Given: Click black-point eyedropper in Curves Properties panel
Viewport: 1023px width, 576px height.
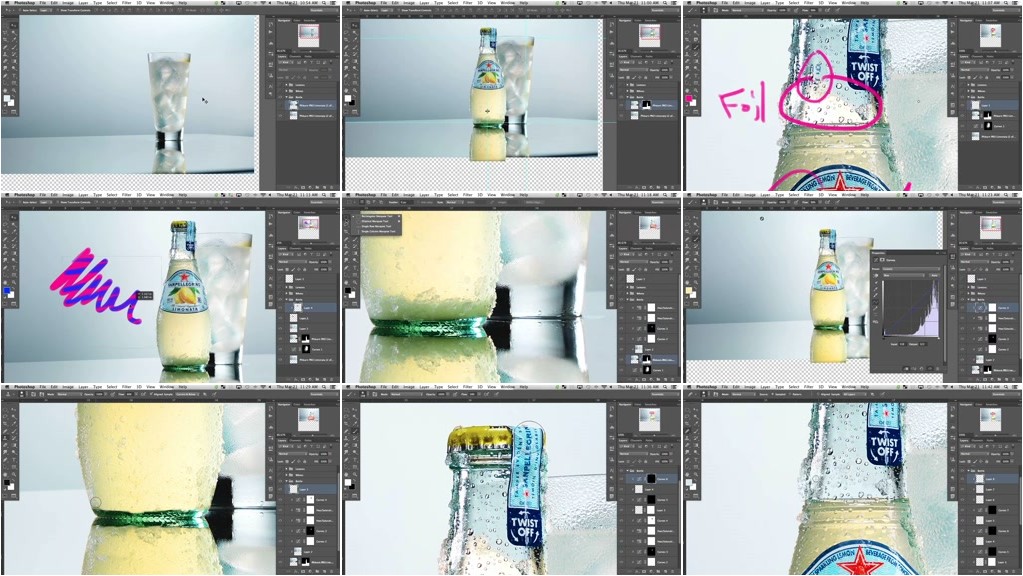Looking at the screenshot, I should point(876,282).
